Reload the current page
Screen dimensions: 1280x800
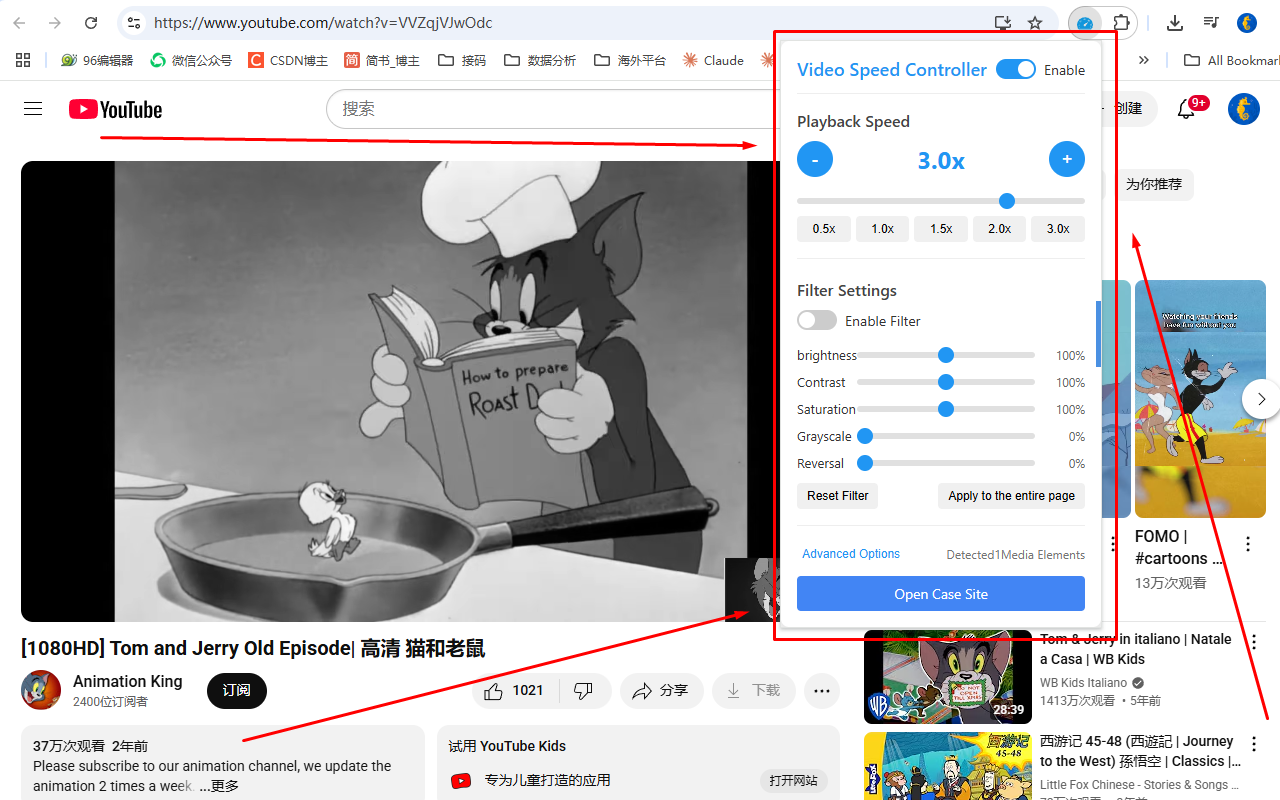[91, 23]
